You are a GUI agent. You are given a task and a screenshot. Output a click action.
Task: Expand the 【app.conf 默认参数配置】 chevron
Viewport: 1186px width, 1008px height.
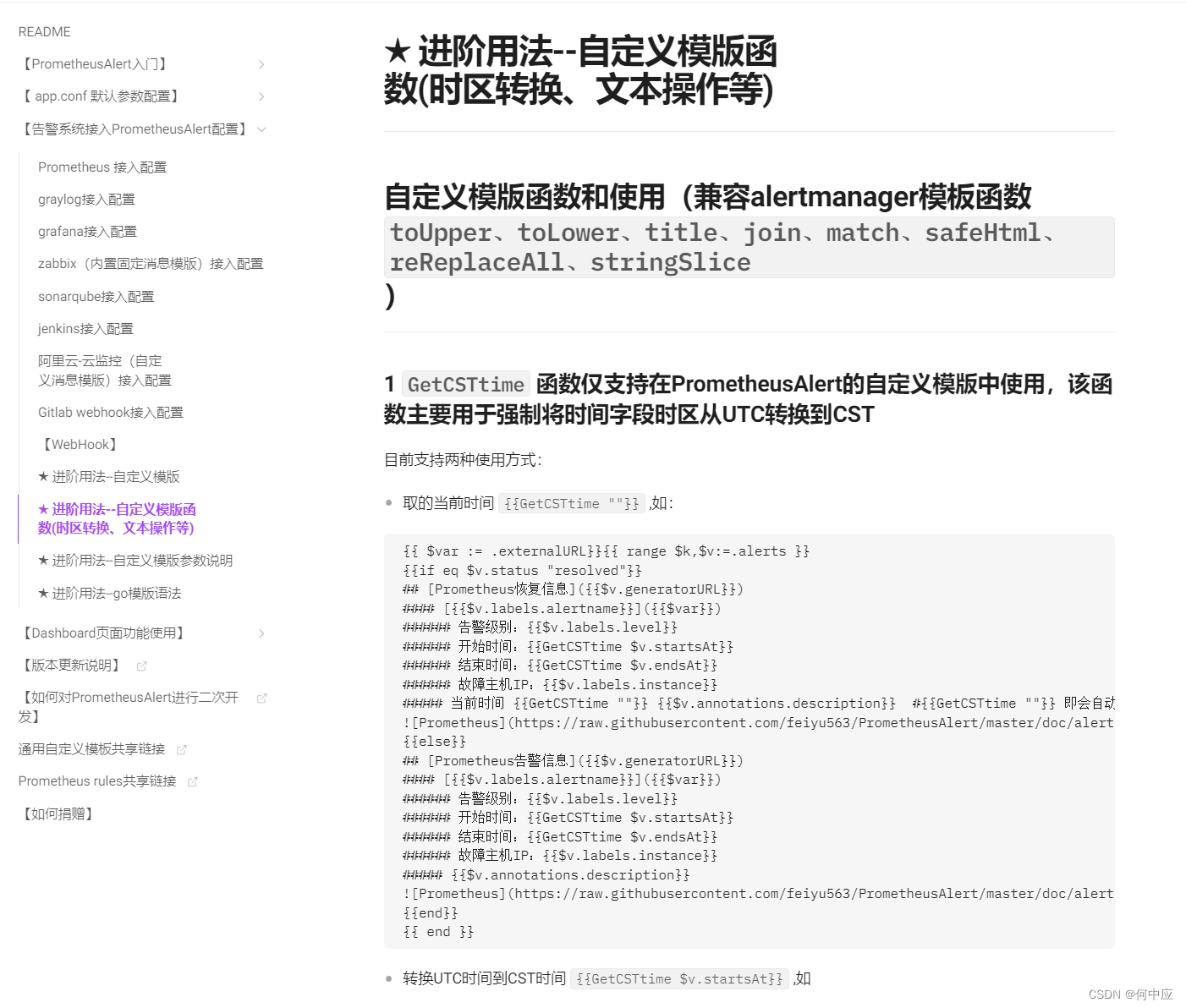click(x=261, y=96)
